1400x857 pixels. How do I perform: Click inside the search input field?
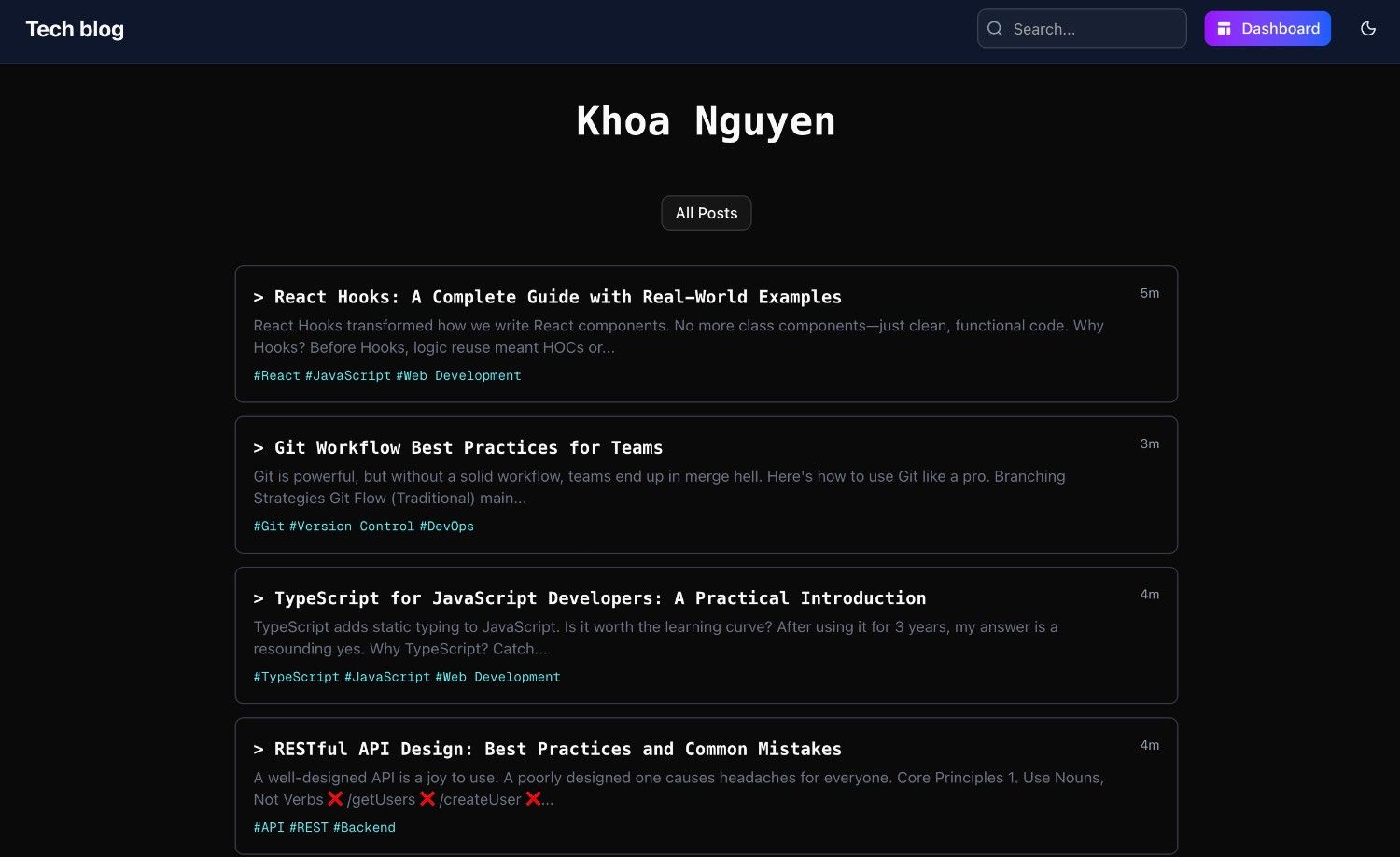click(1083, 28)
